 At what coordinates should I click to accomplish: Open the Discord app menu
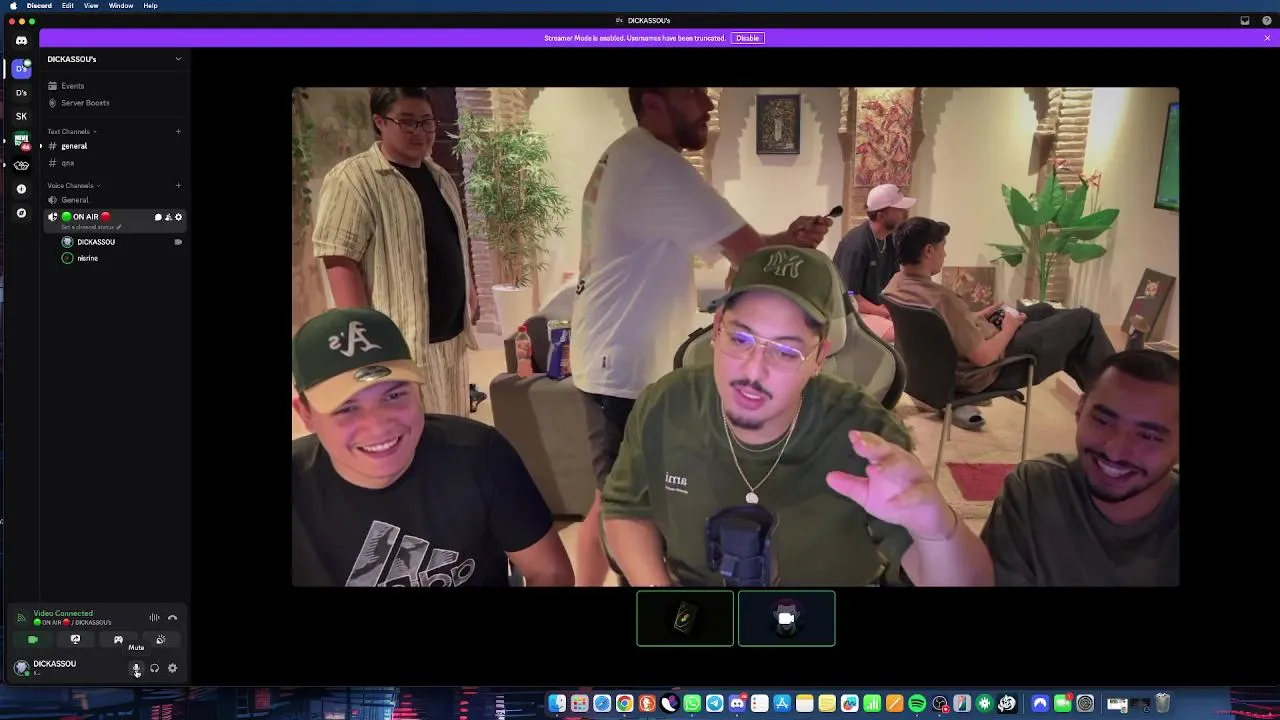[x=39, y=6]
